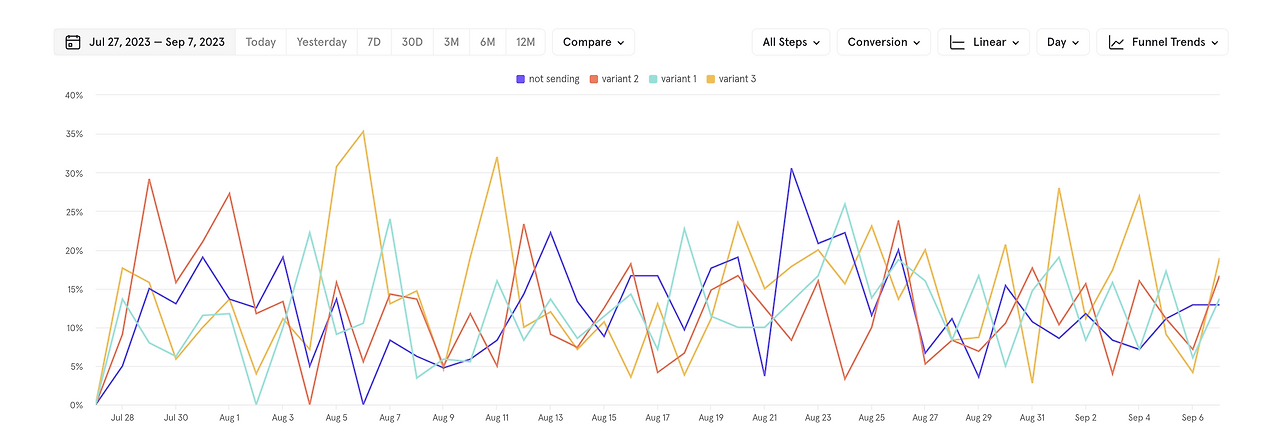1280x443 pixels.
Task: Toggle the 'variant 1' legend series
Action: [672, 79]
